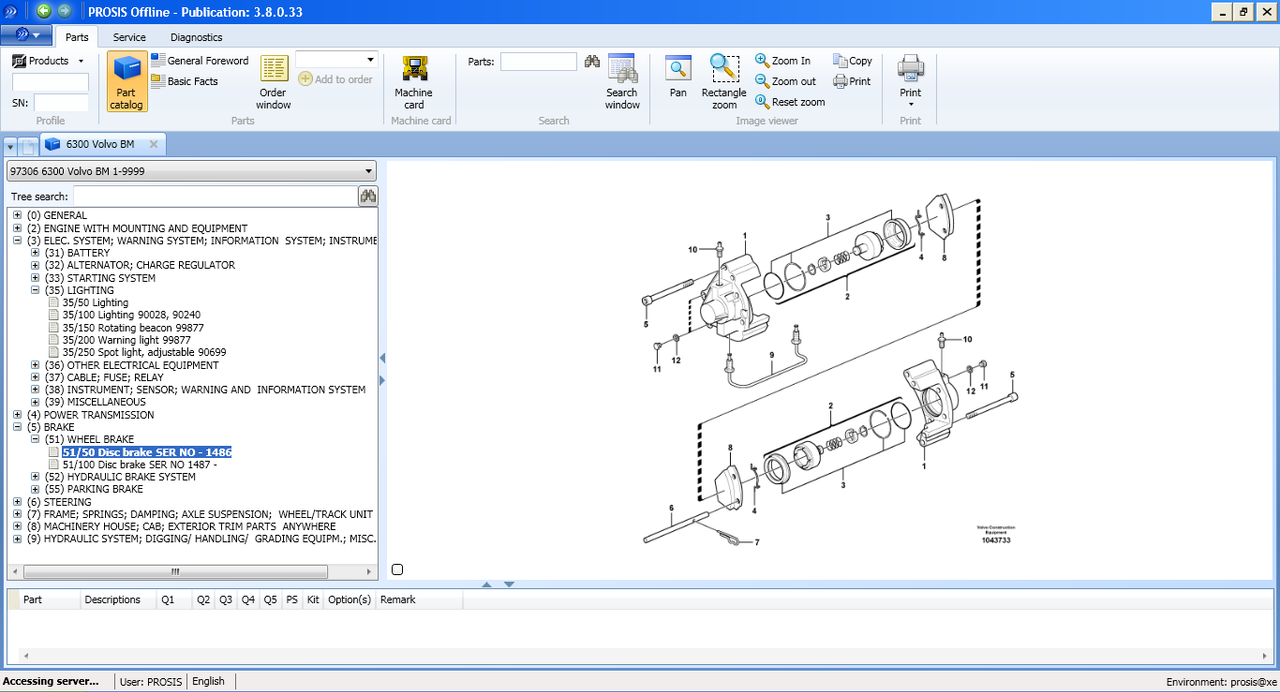This screenshot has width=1280, height=692.
Task: Open the 97306 6300 Volvo BM model dropdown
Action: pyautogui.click(x=191, y=171)
